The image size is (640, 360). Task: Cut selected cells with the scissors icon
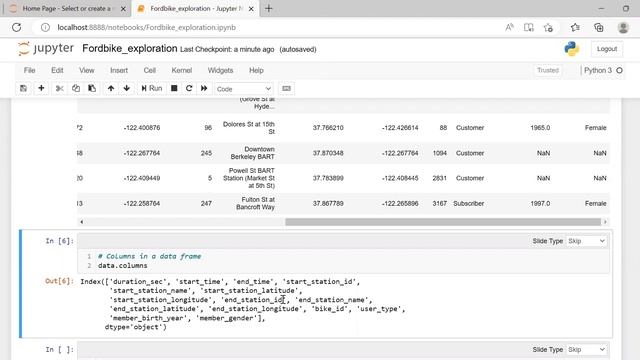pyautogui.click(x=60, y=88)
